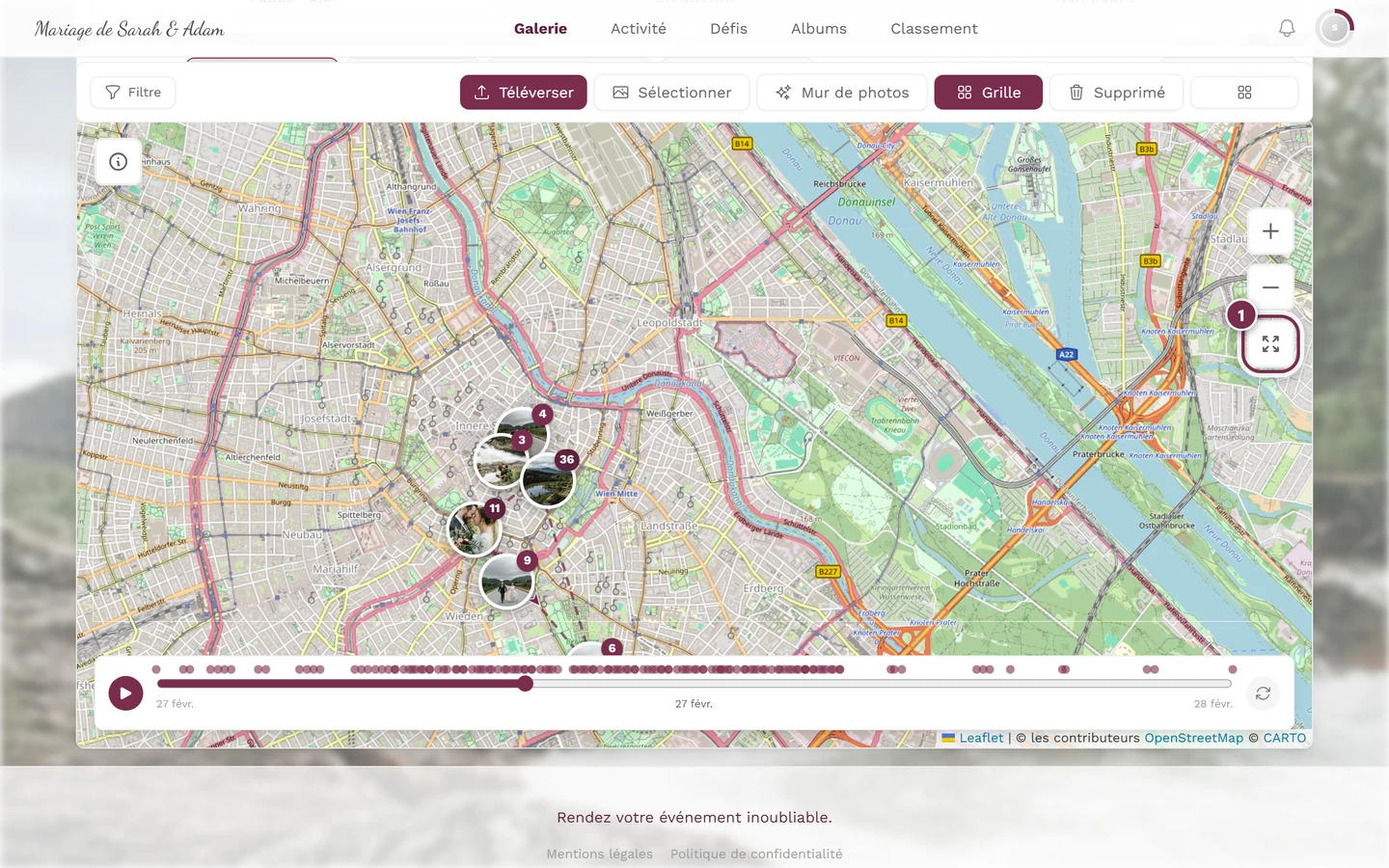Open the OpenStreetMap attribution link
The width and height of the screenshot is (1389, 868).
click(x=1194, y=738)
